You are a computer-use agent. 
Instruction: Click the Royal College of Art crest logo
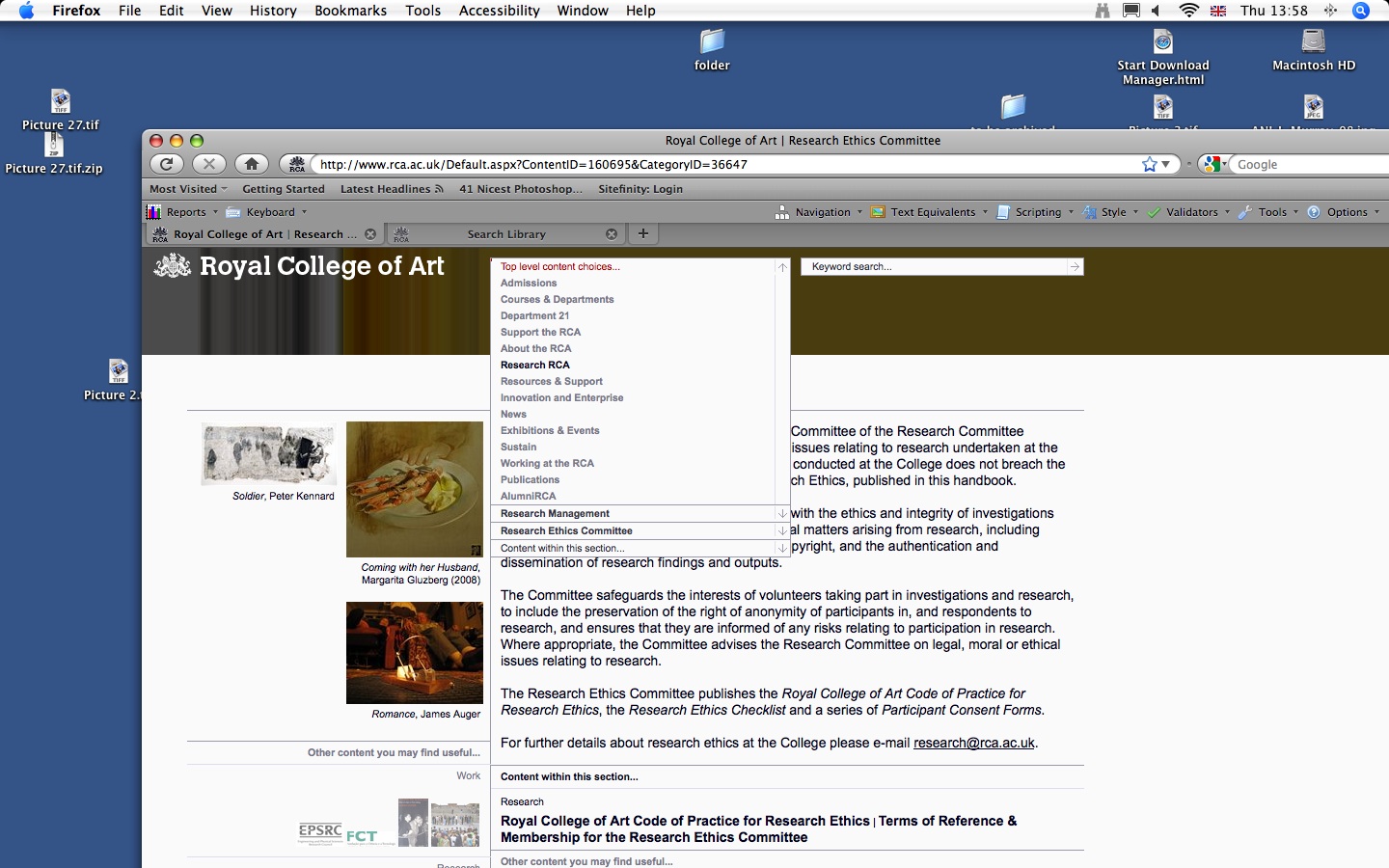[173, 266]
